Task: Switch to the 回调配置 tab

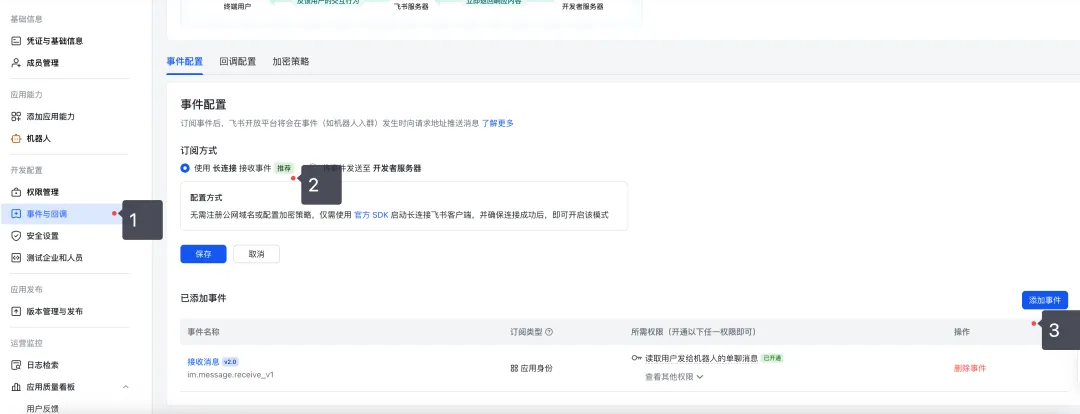Action: pos(238,61)
